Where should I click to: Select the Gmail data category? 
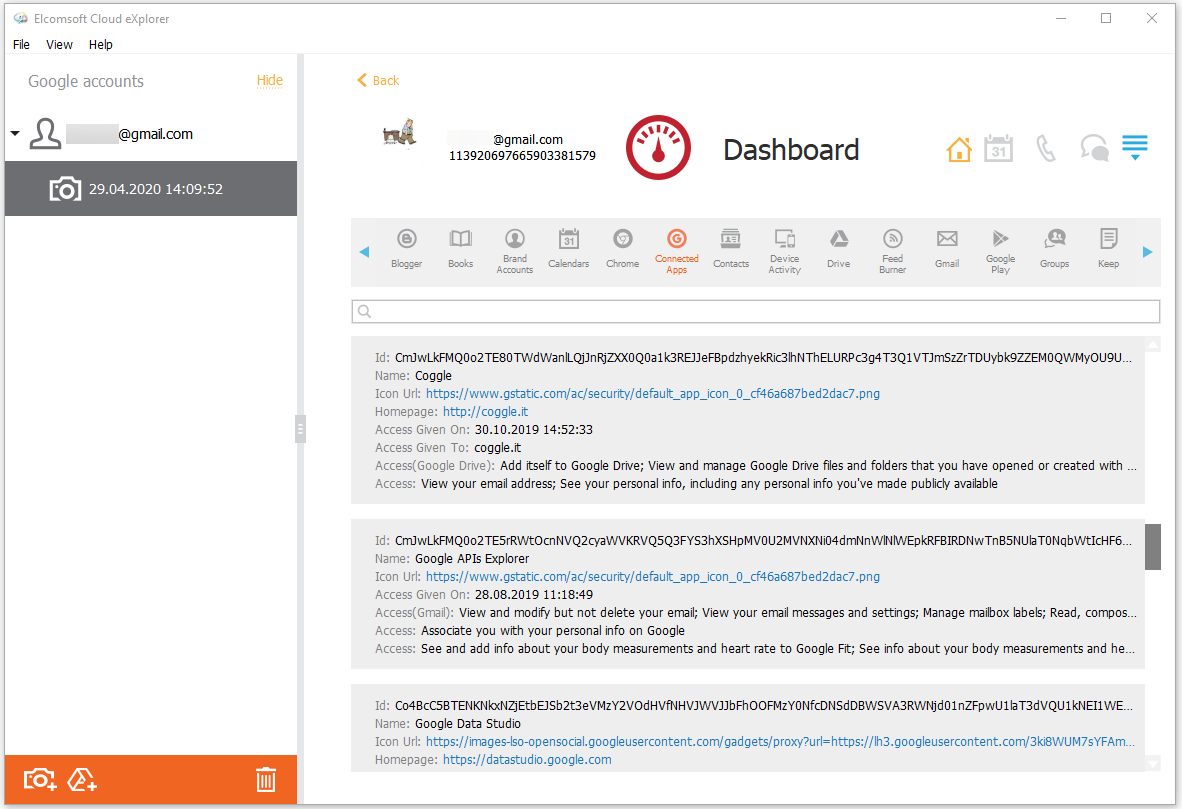[946, 250]
